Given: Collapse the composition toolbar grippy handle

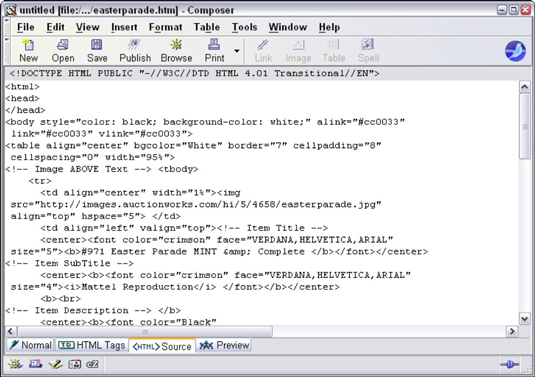Looking at the screenshot, I should (x=6, y=50).
